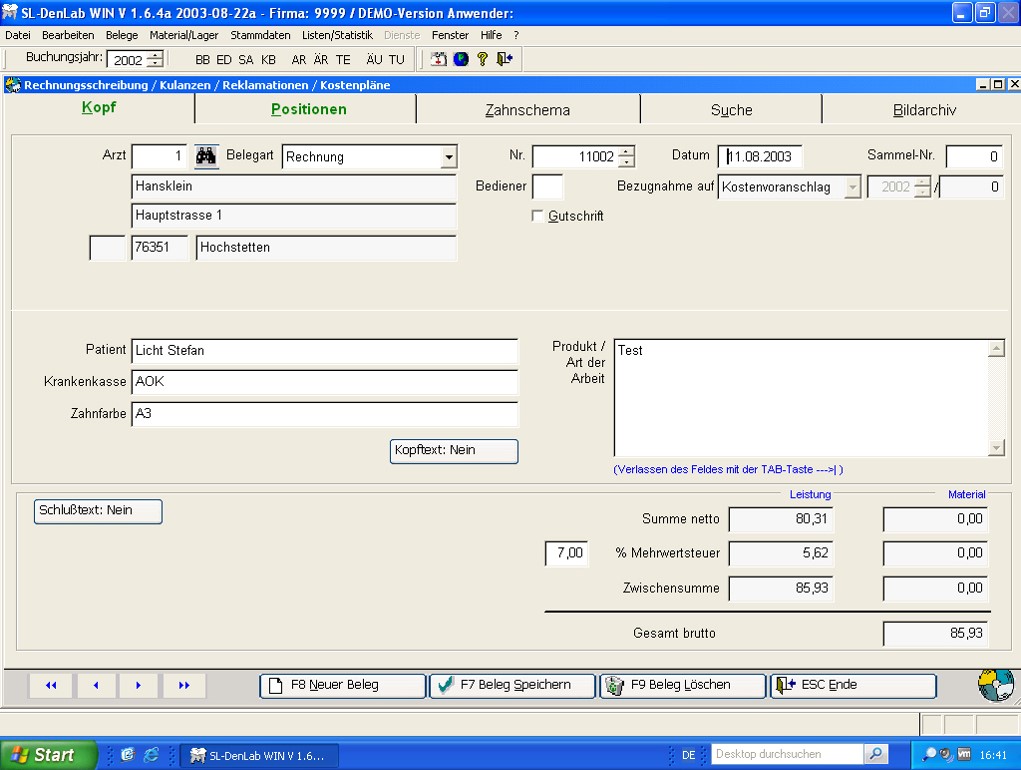1021x770 pixels.
Task: Open the Belege menu
Action: point(122,35)
